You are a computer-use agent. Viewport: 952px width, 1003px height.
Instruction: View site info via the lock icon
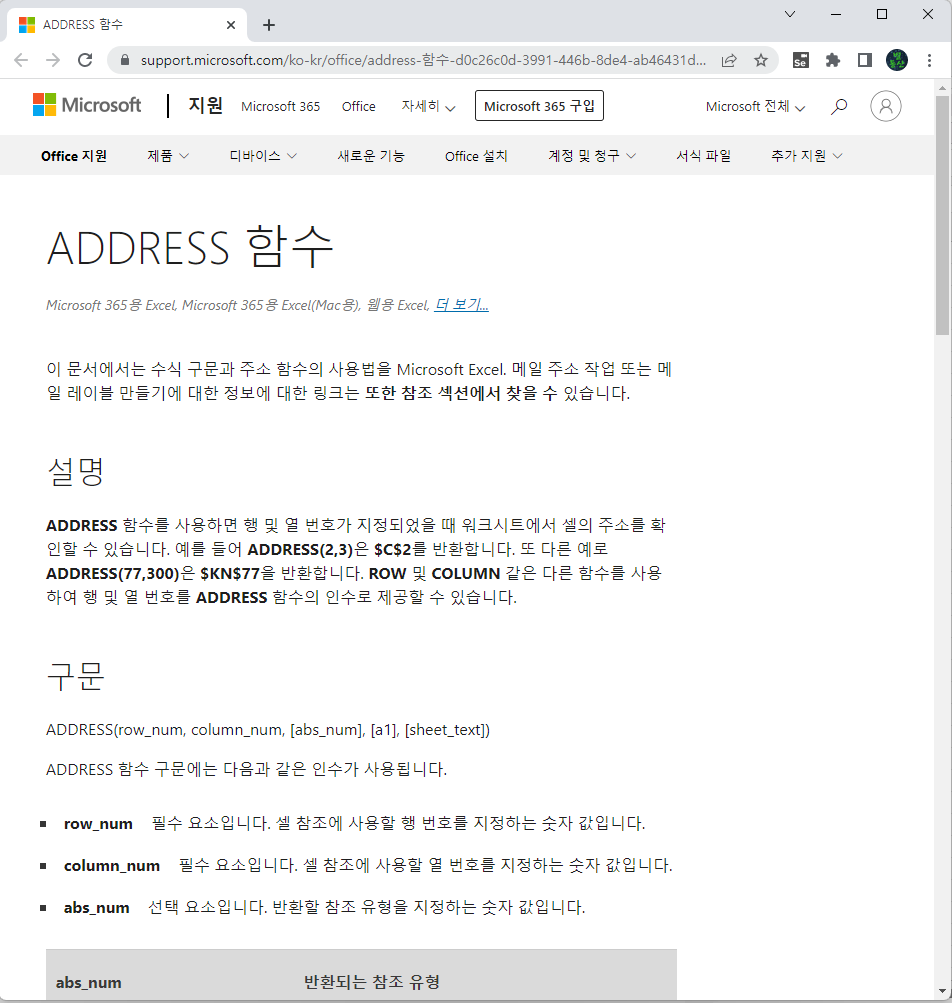point(125,60)
